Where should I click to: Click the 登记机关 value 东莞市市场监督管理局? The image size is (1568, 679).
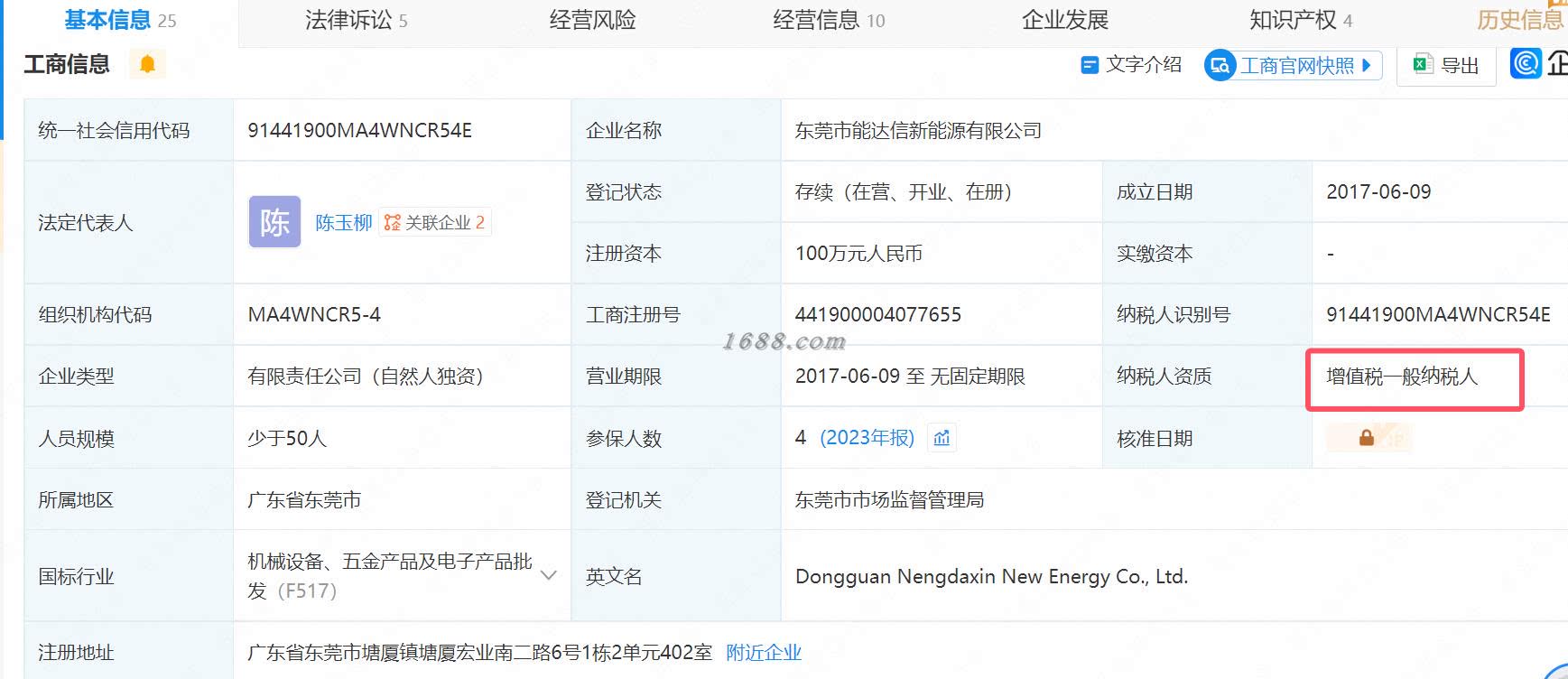pos(889,500)
